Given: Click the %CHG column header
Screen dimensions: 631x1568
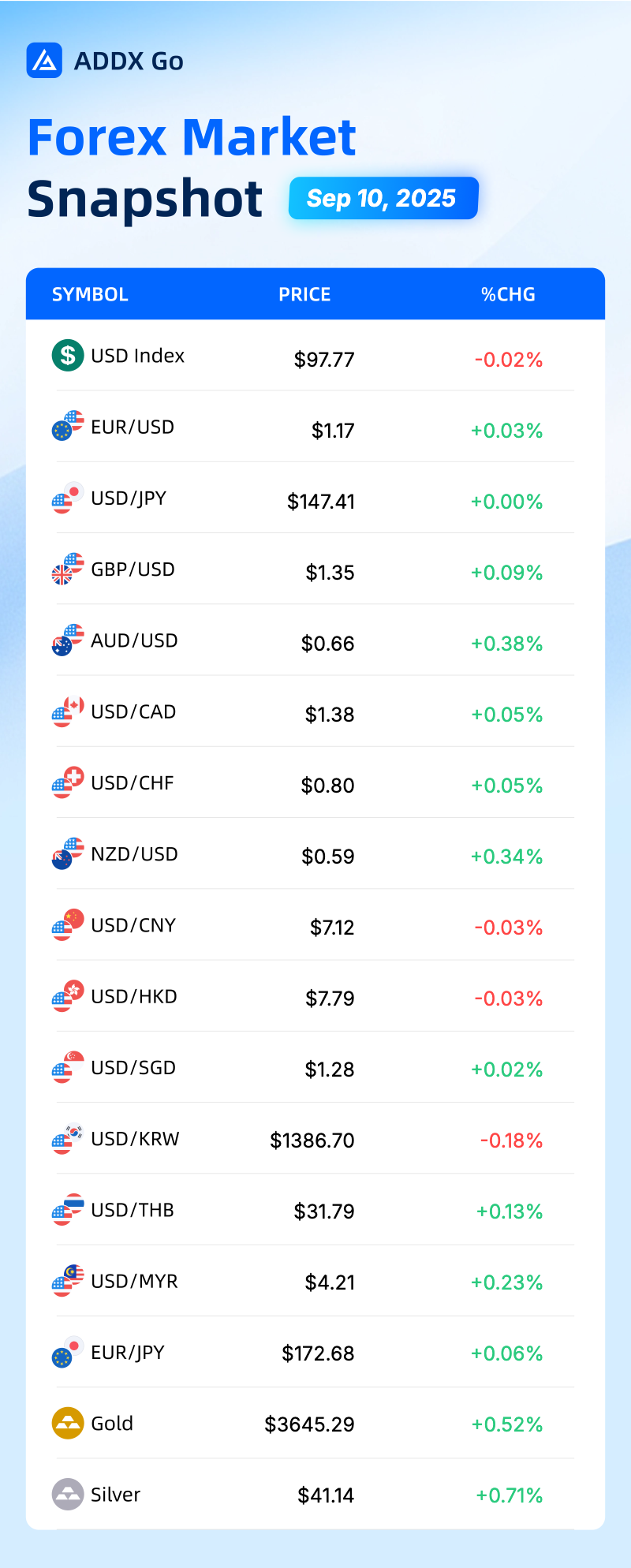Looking at the screenshot, I should (x=508, y=294).
